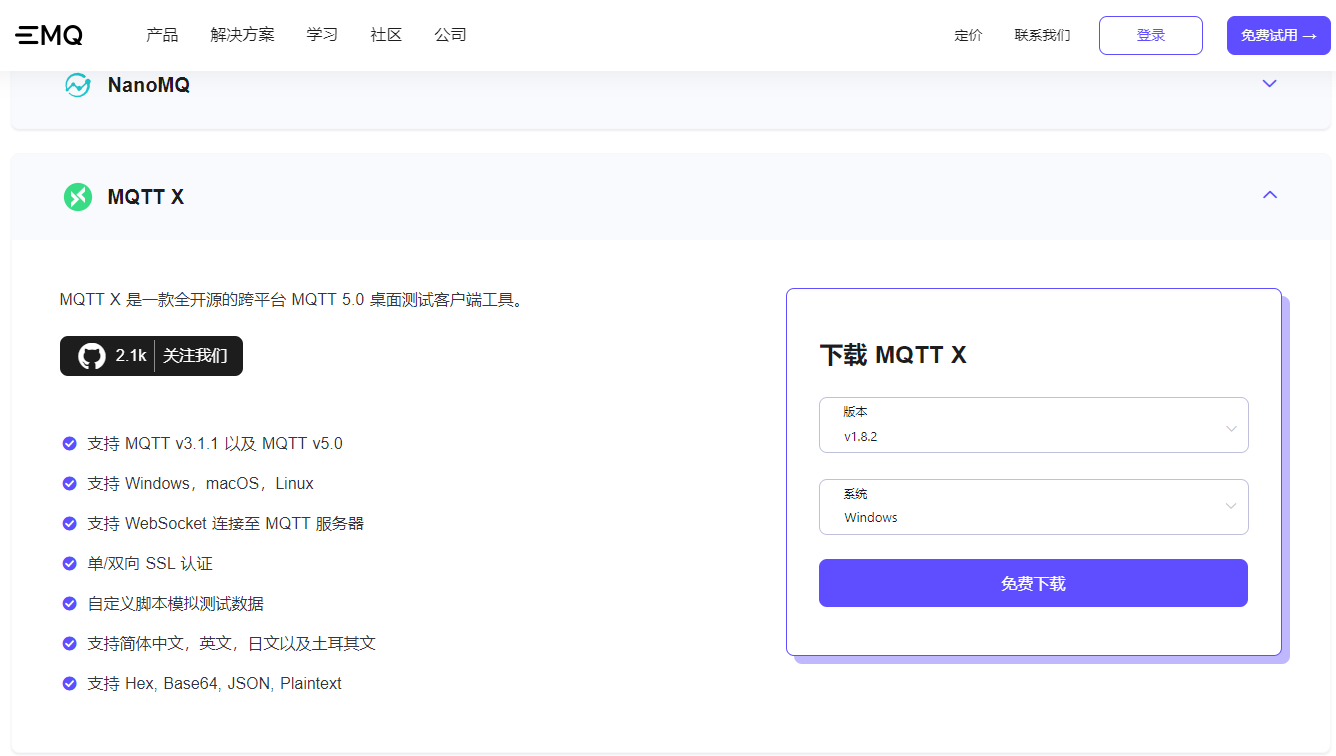This screenshot has width=1336, height=756.
Task: Click the 登录 login button
Action: click(1151, 35)
